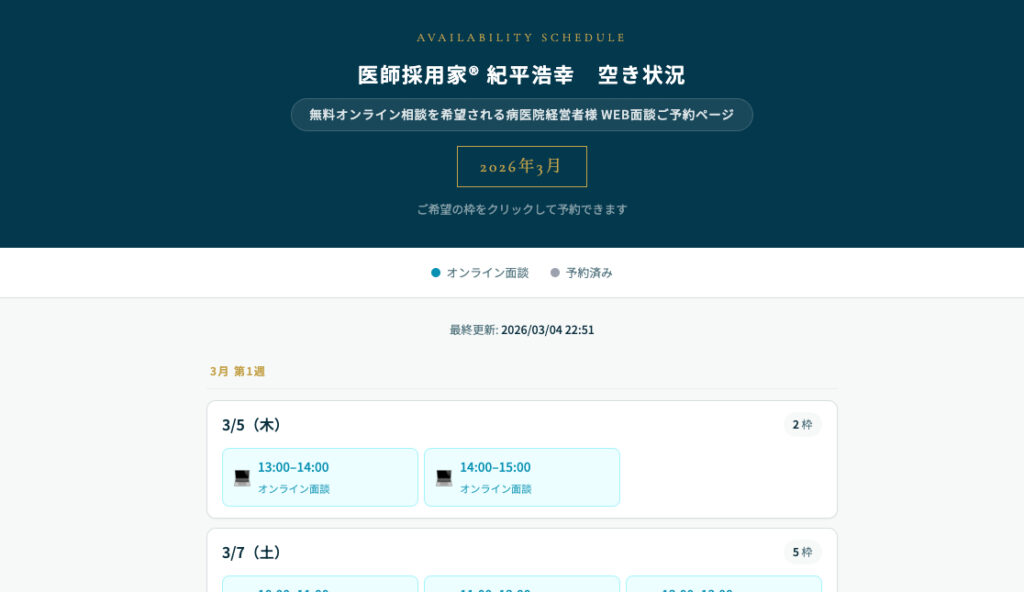Click the blue オンライン面談 legend dot
Screen dimensions: 1024x592
pyautogui.click(x=436, y=272)
